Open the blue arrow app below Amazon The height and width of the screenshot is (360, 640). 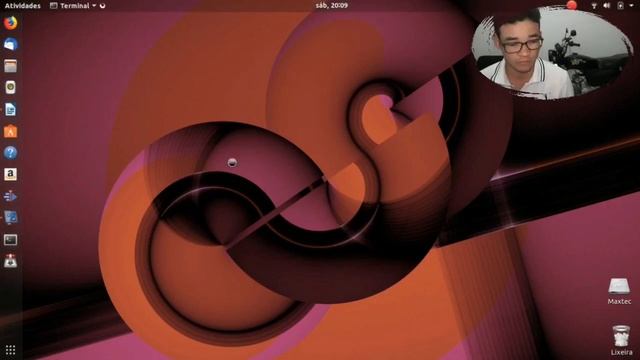[11, 196]
